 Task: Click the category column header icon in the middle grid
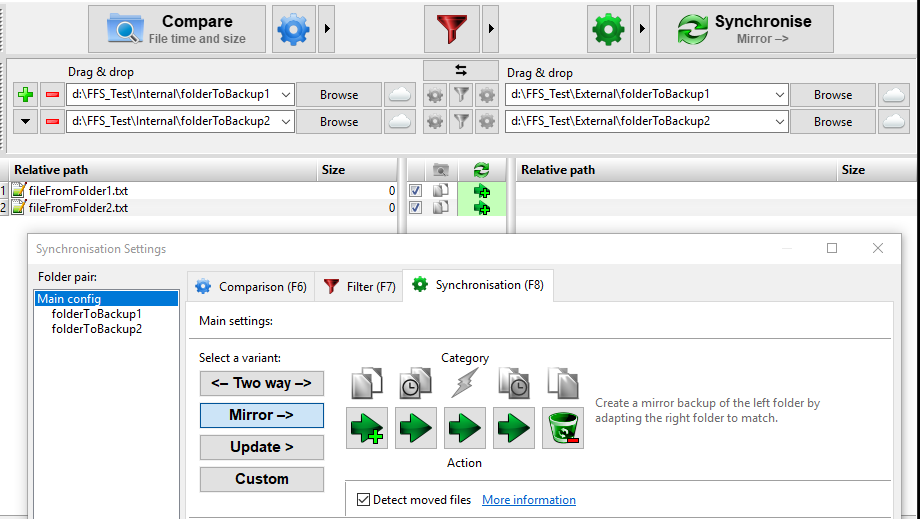coord(441,170)
